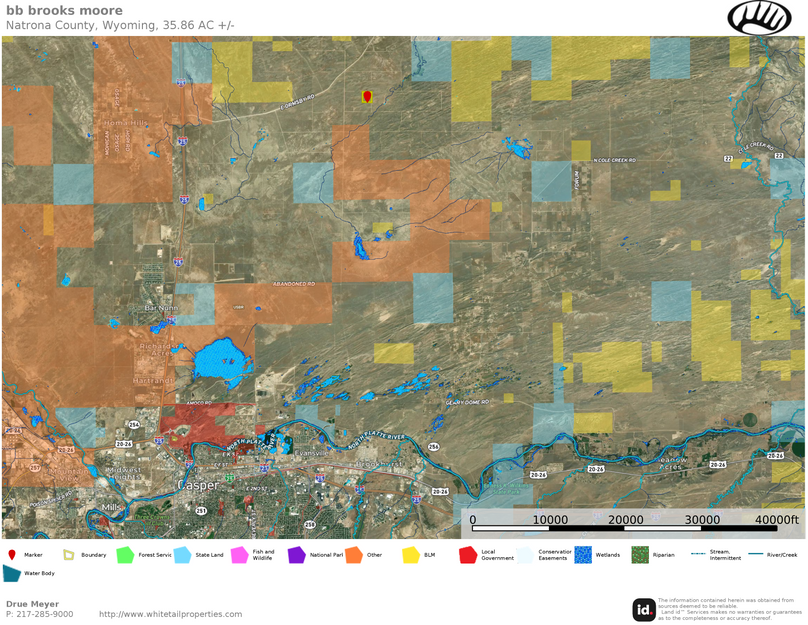This screenshot has height=625, width=808.
Task: Click the Riparian legend pattern icon
Action: pos(640,554)
